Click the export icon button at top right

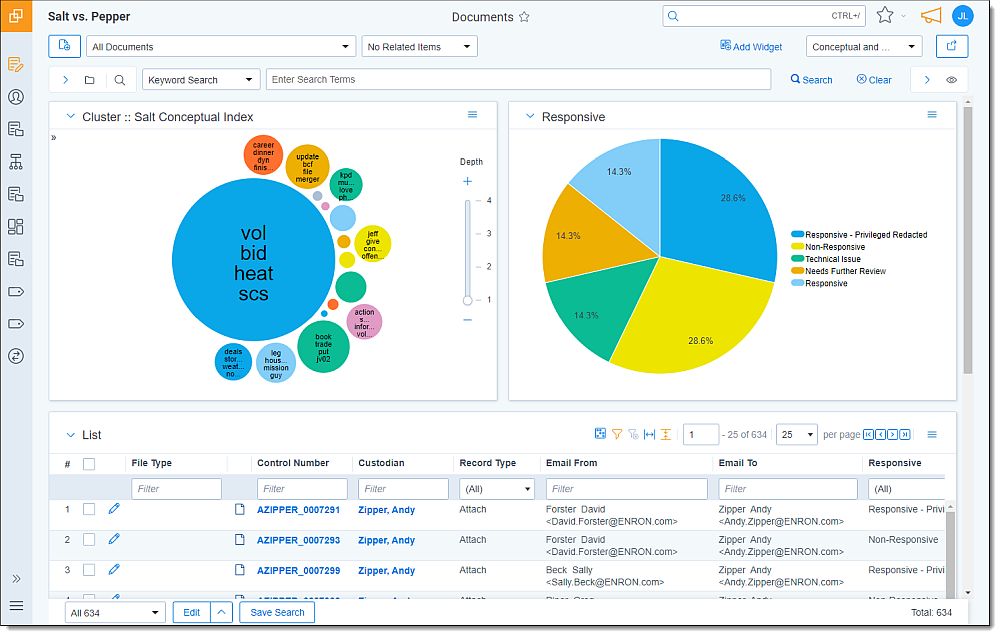(x=951, y=46)
